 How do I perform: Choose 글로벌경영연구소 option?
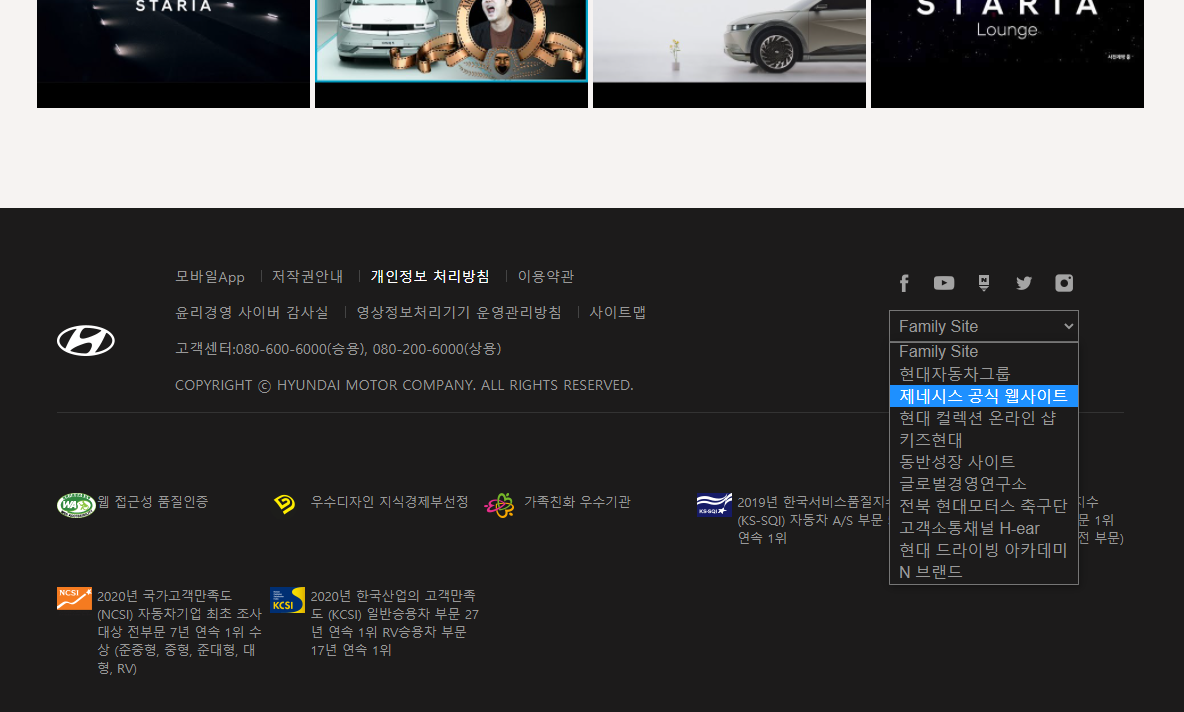coord(984,483)
